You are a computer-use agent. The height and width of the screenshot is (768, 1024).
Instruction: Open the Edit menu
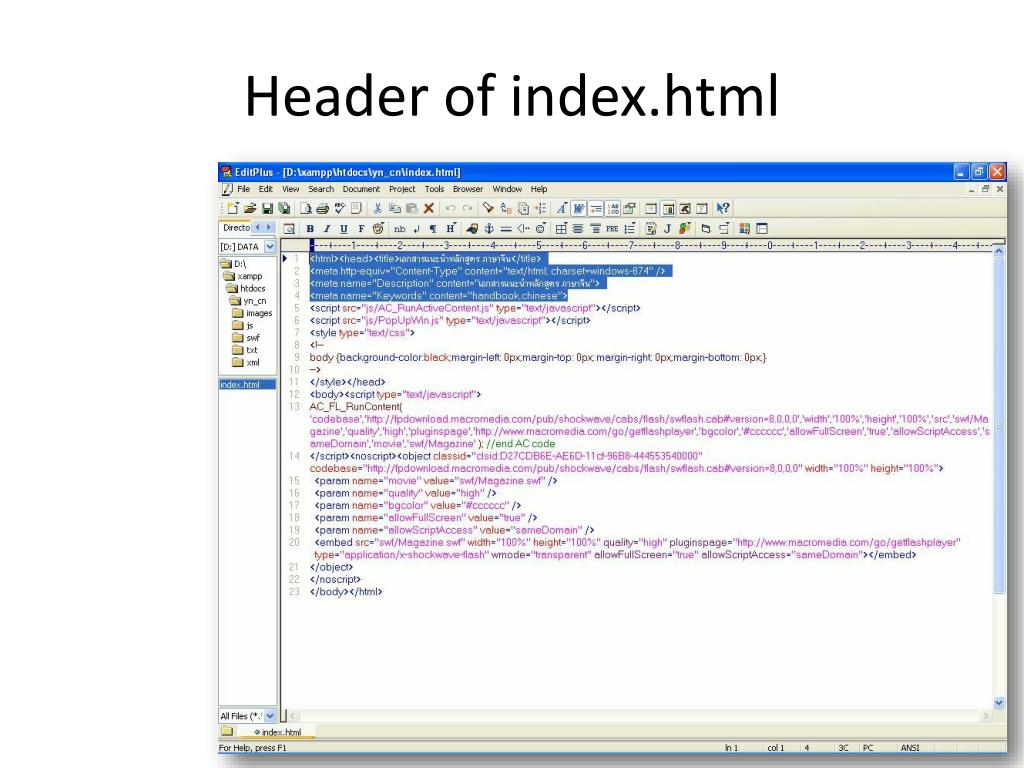point(266,189)
